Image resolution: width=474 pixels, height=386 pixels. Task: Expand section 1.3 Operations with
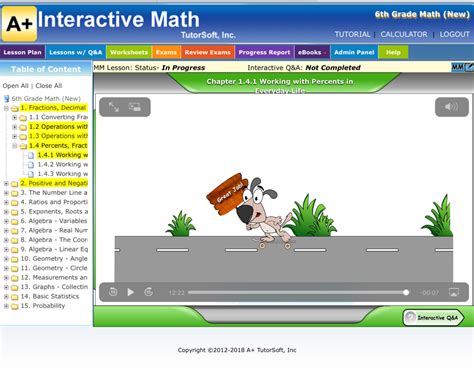[x=15, y=136]
